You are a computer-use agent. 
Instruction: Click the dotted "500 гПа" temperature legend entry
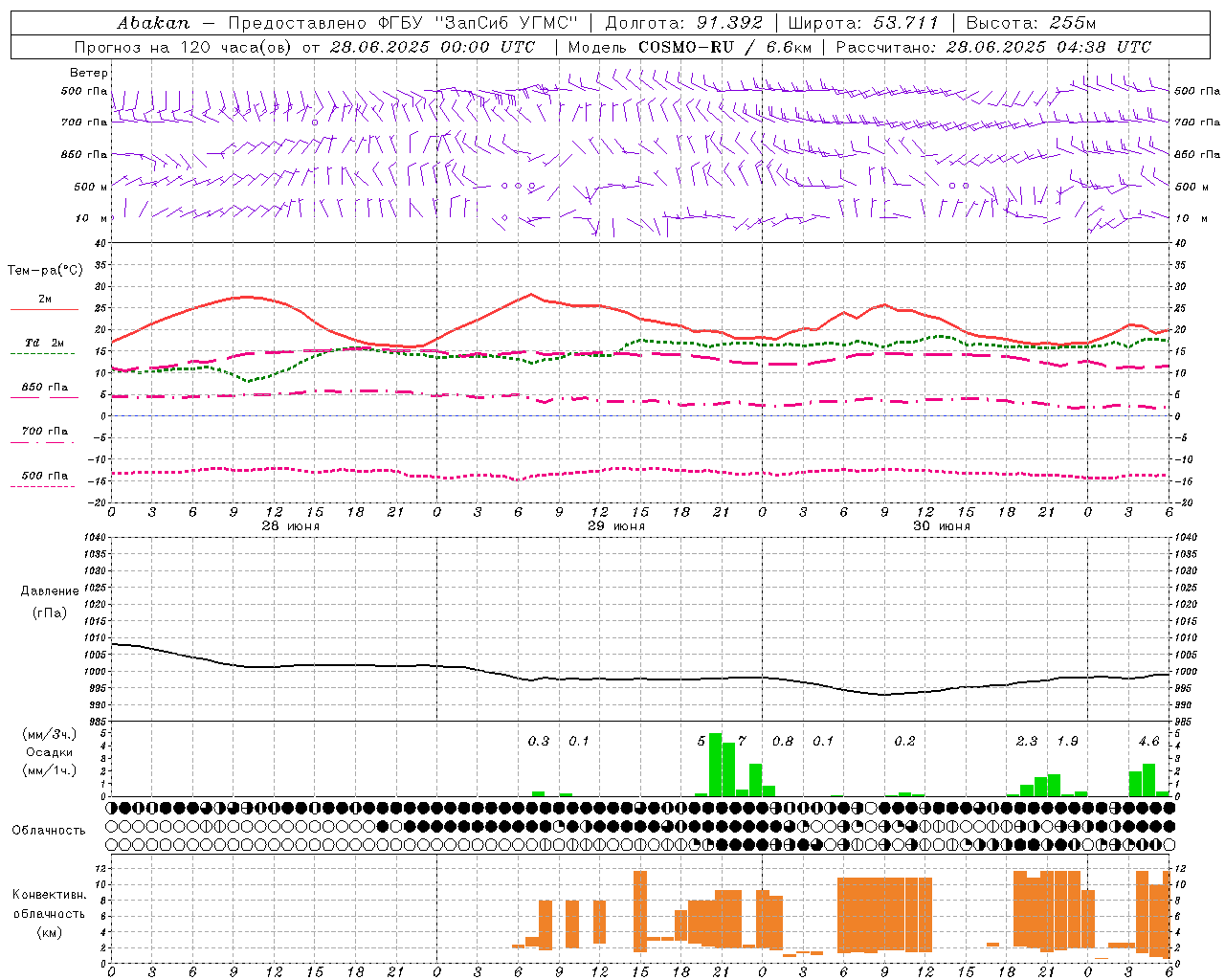click(44, 475)
